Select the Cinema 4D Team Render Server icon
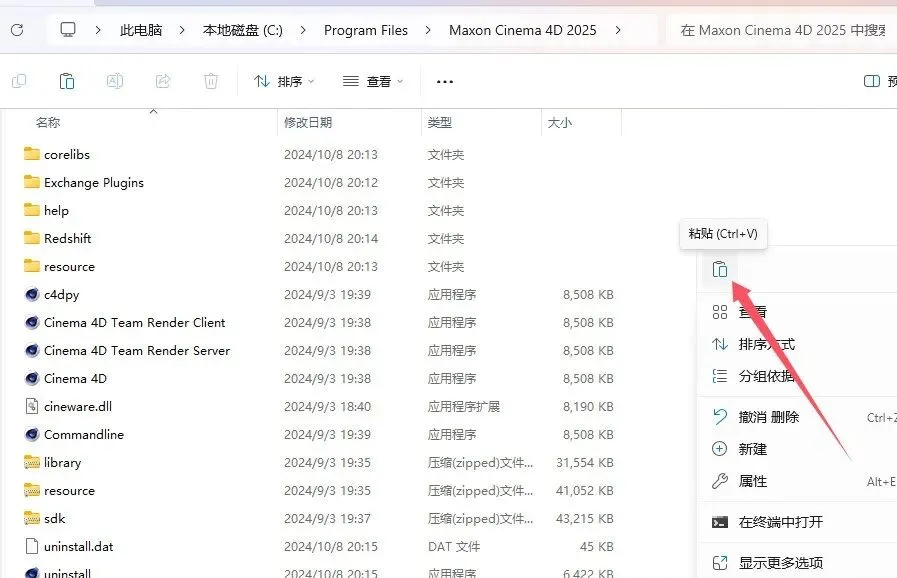This screenshot has height=578, width=897. click(x=32, y=350)
